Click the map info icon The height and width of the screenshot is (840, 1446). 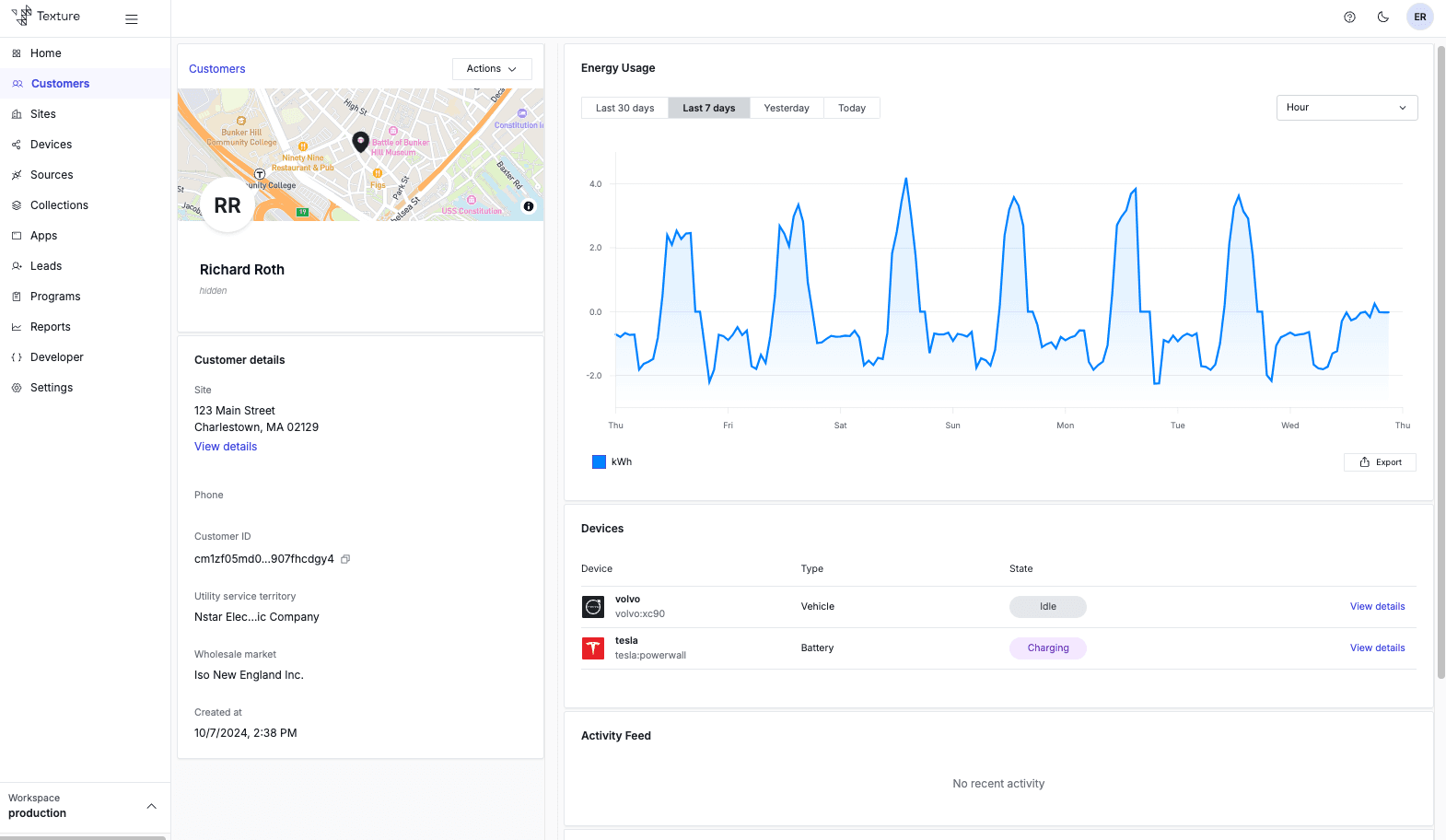click(529, 206)
